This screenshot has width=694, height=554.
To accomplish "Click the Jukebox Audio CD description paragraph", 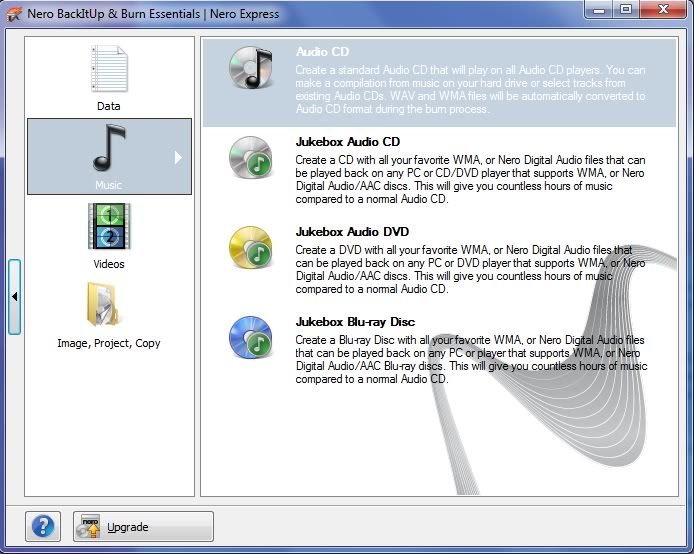I will click(x=470, y=179).
